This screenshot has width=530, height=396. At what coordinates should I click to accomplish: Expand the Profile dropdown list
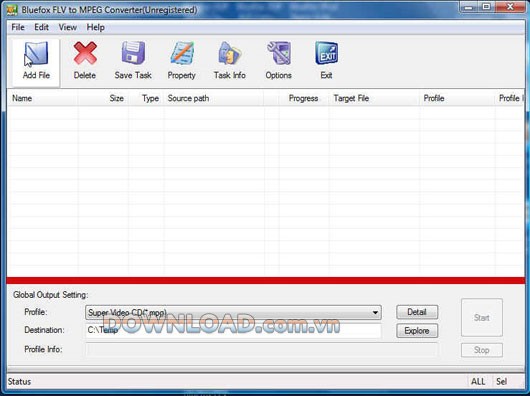[x=375, y=313]
